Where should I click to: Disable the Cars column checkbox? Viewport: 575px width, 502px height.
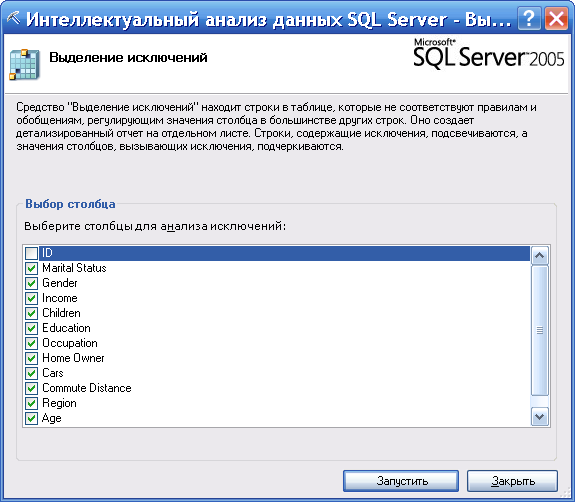coord(32,373)
